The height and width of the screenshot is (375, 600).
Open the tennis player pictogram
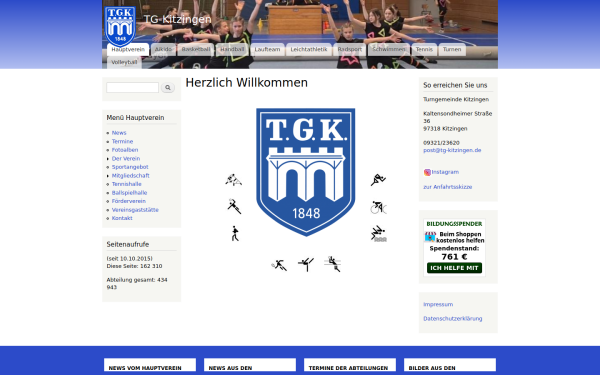279,265
